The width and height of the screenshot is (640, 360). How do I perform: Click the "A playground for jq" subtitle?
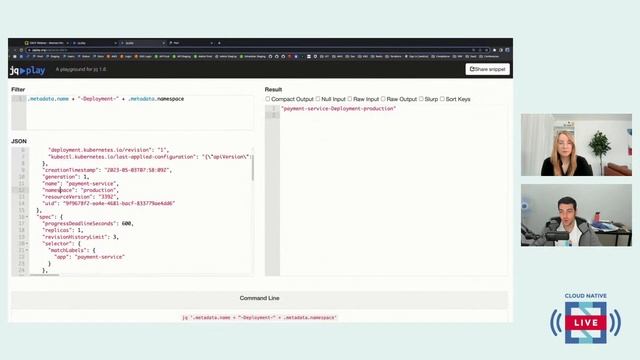coord(81,69)
